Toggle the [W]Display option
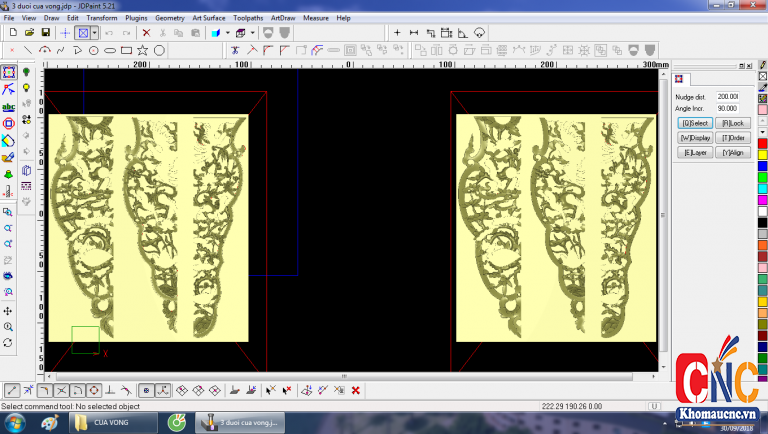768x434 pixels. click(x=695, y=137)
